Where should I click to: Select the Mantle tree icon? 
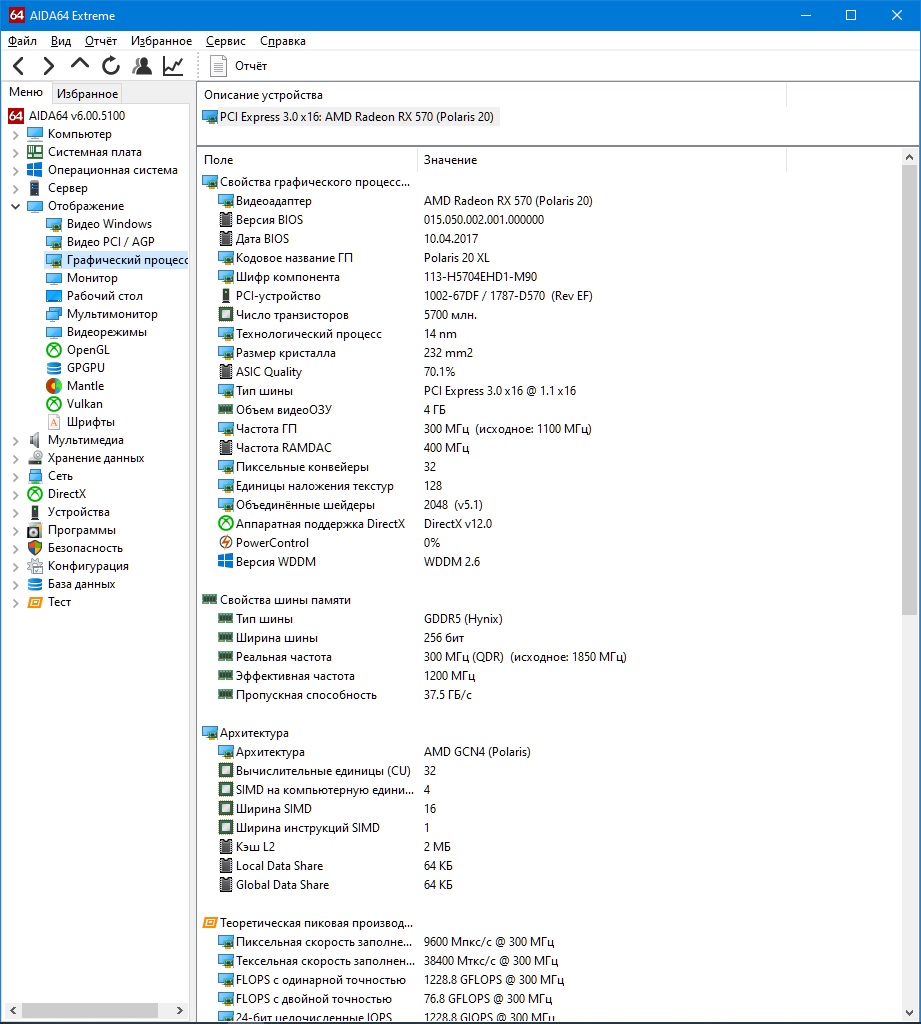[x=54, y=386]
